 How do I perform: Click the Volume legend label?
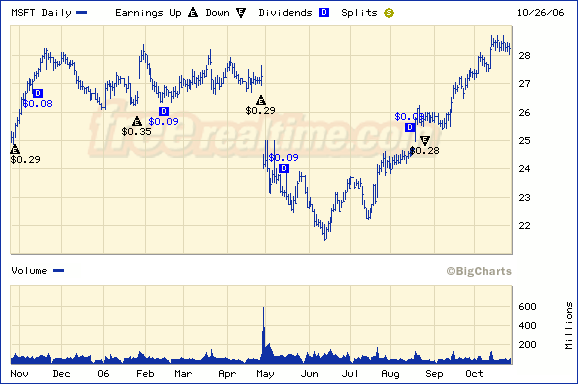point(29,271)
